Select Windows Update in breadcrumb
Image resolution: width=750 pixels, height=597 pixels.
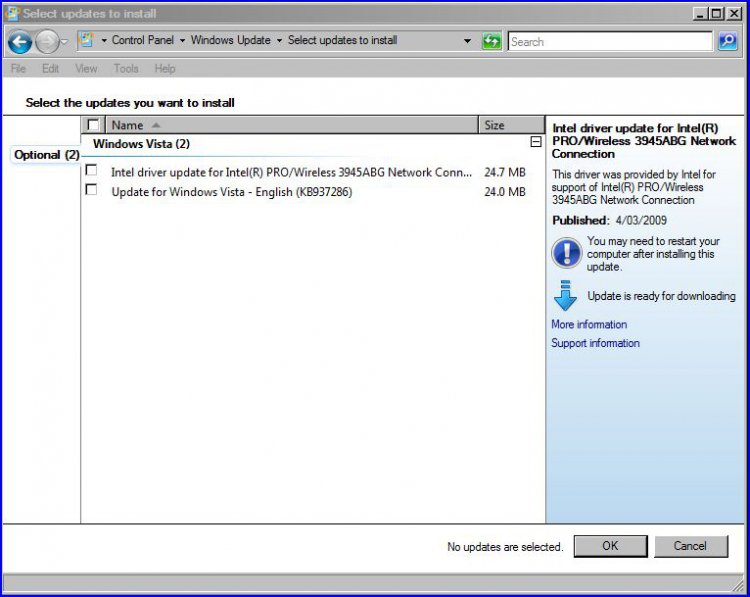point(231,40)
